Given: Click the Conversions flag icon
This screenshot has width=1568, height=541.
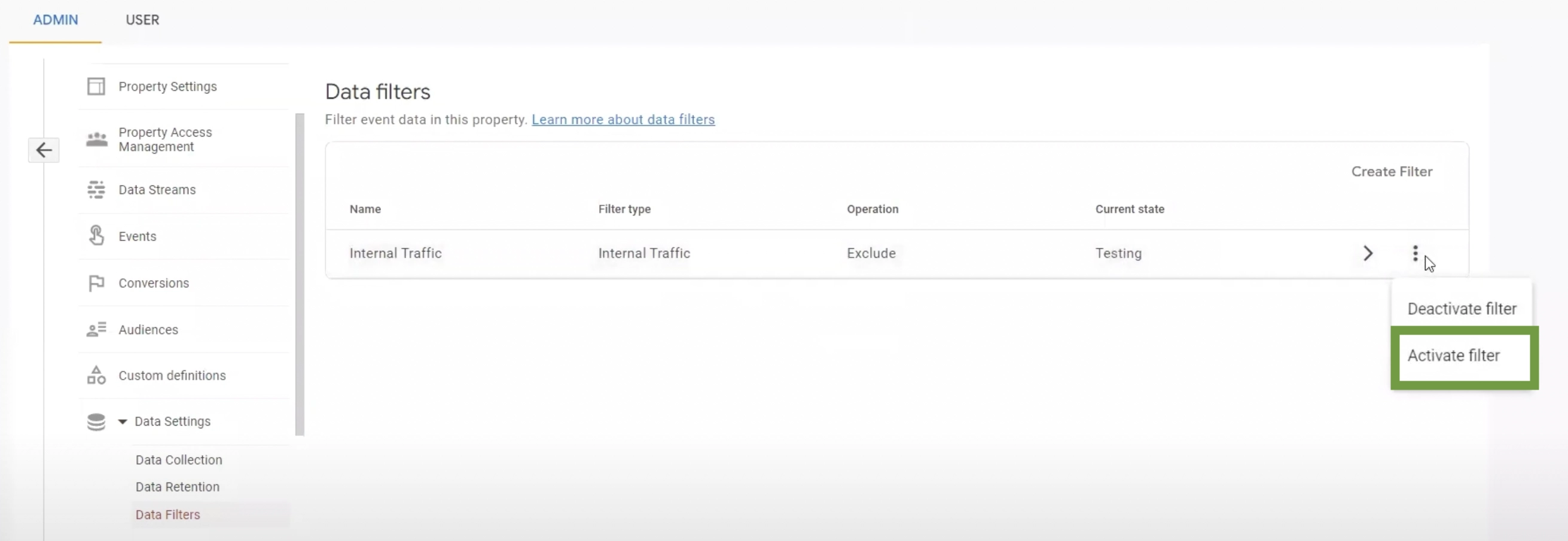Looking at the screenshot, I should point(96,283).
